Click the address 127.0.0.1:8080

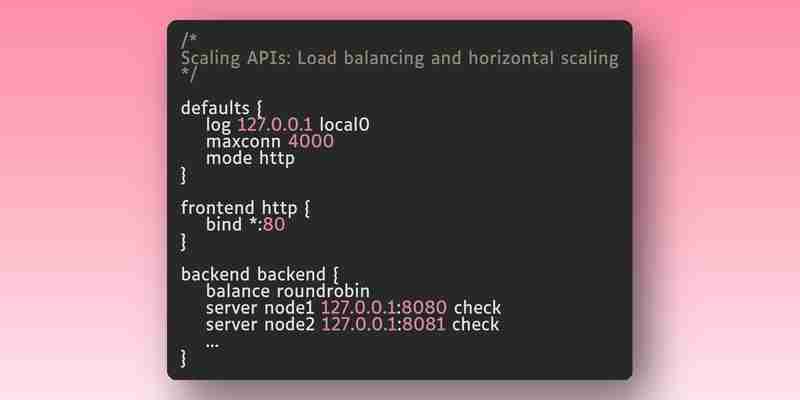tap(384, 308)
